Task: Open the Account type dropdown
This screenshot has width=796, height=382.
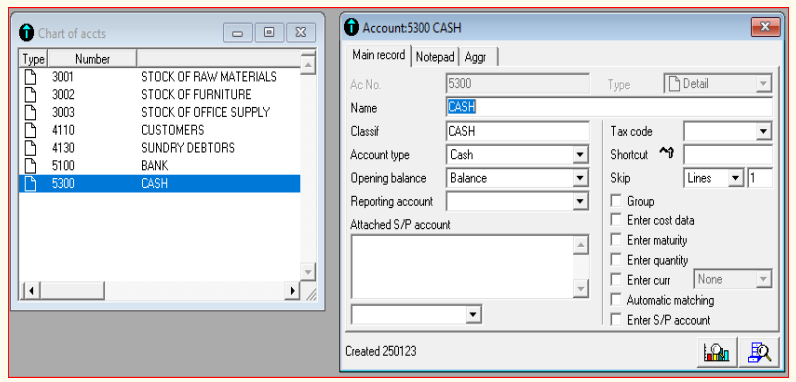Action: point(580,154)
